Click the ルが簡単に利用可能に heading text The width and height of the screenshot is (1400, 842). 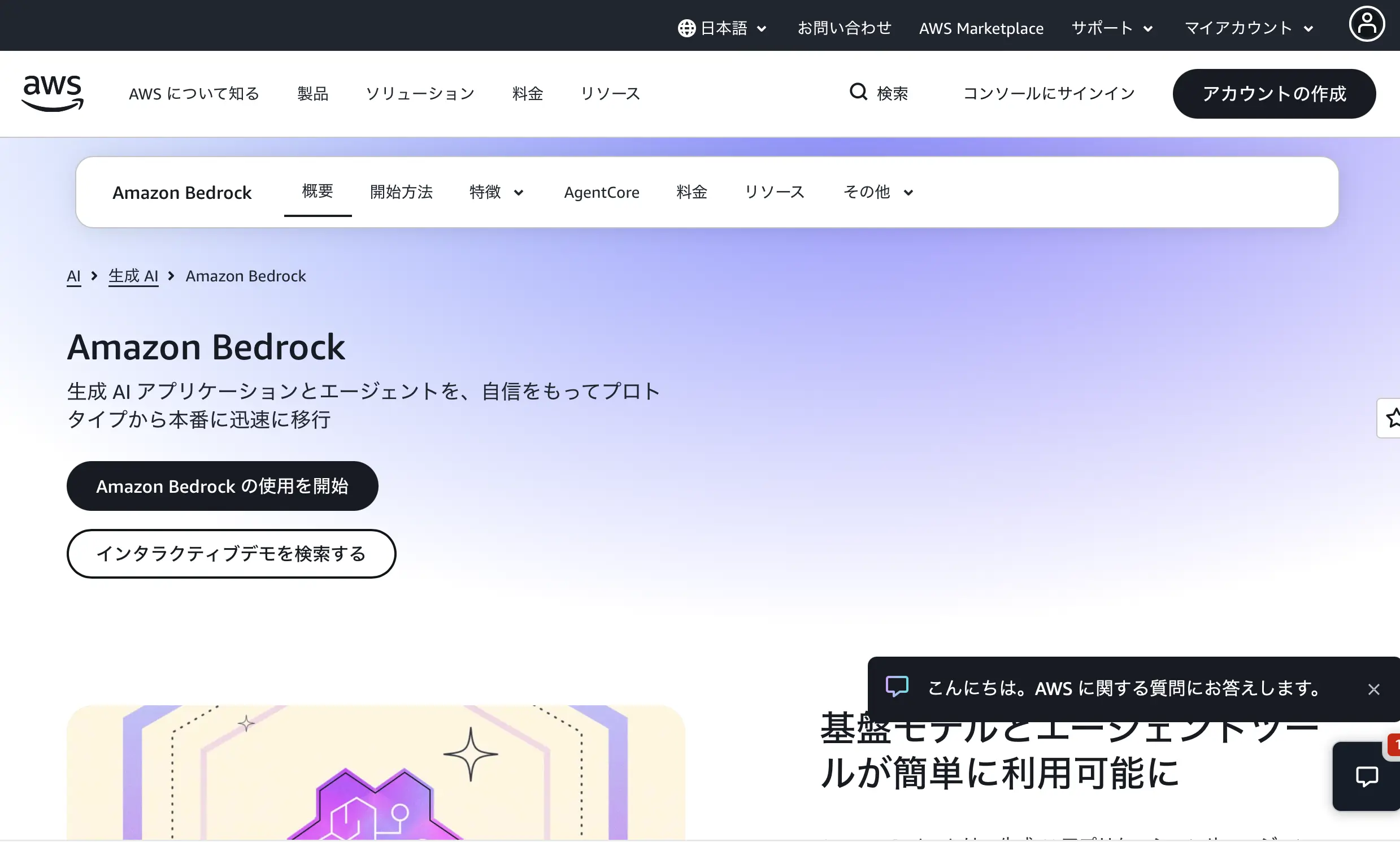coord(999,774)
